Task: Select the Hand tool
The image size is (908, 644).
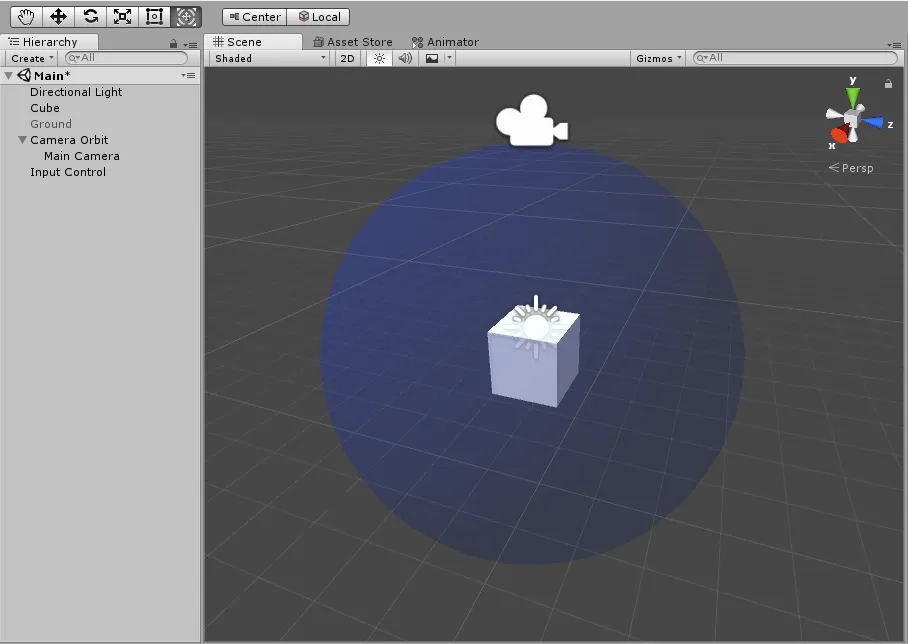Action: coord(25,17)
